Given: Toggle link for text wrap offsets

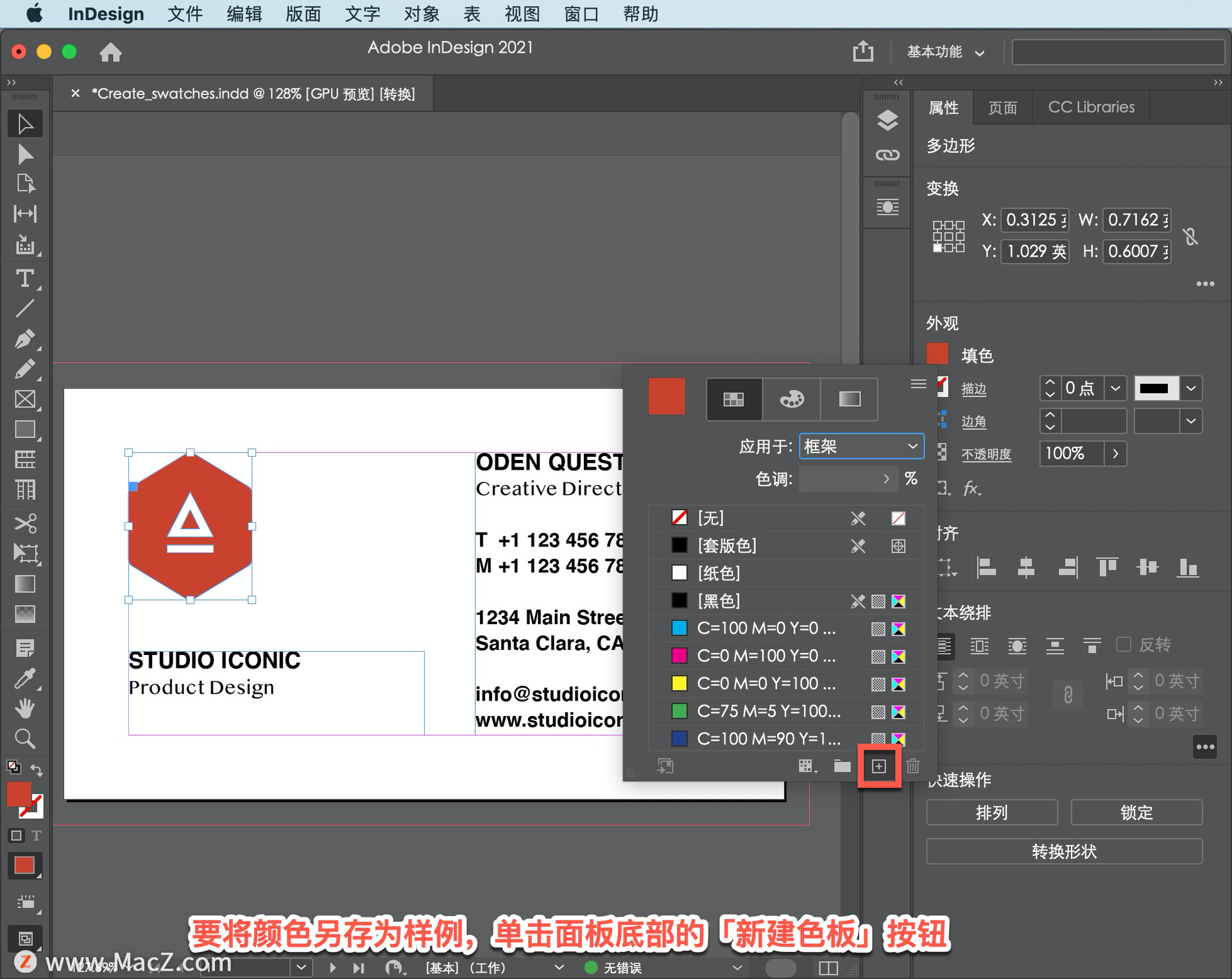Looking at the screenshot, I should click(x=1068, y=695).
